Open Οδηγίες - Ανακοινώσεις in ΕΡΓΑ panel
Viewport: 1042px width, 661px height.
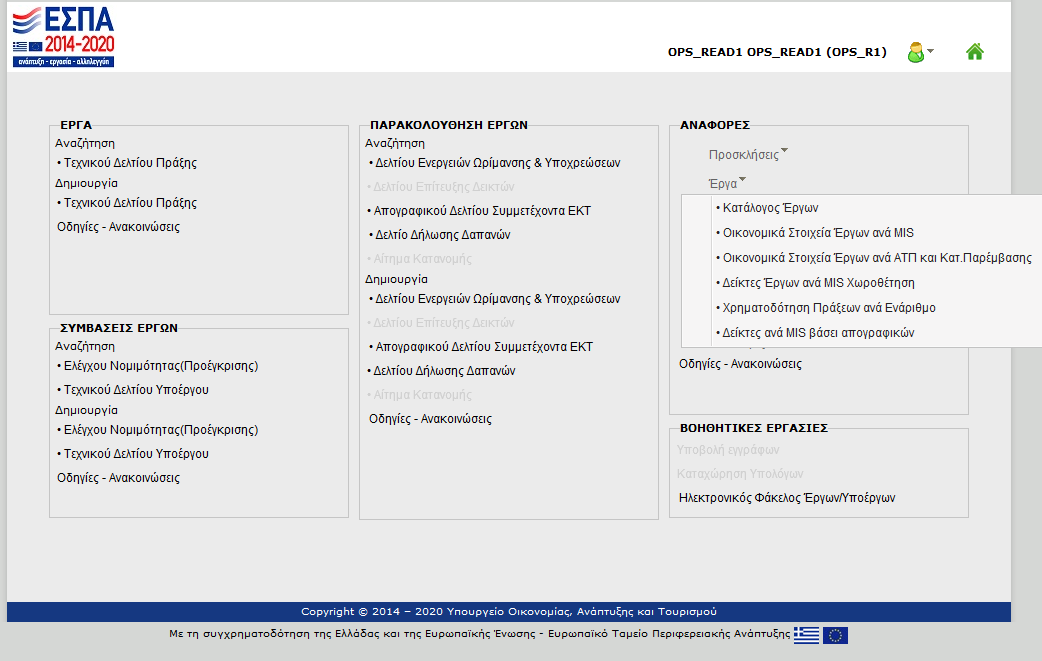pyautogui.click(x=118, y=227)
